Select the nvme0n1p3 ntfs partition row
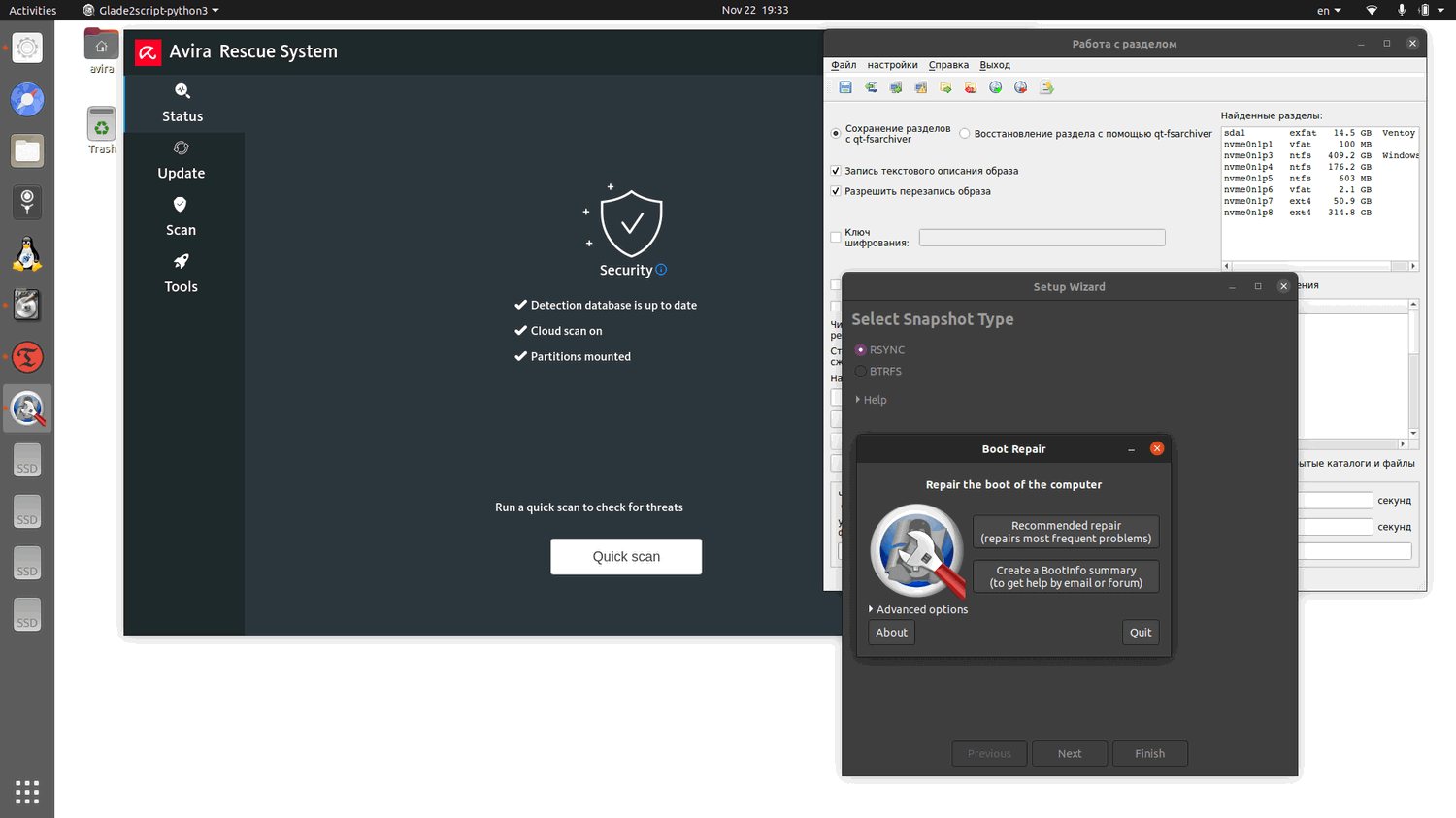The height and width of the screenshot is (818, 1456). (1319, 155)
